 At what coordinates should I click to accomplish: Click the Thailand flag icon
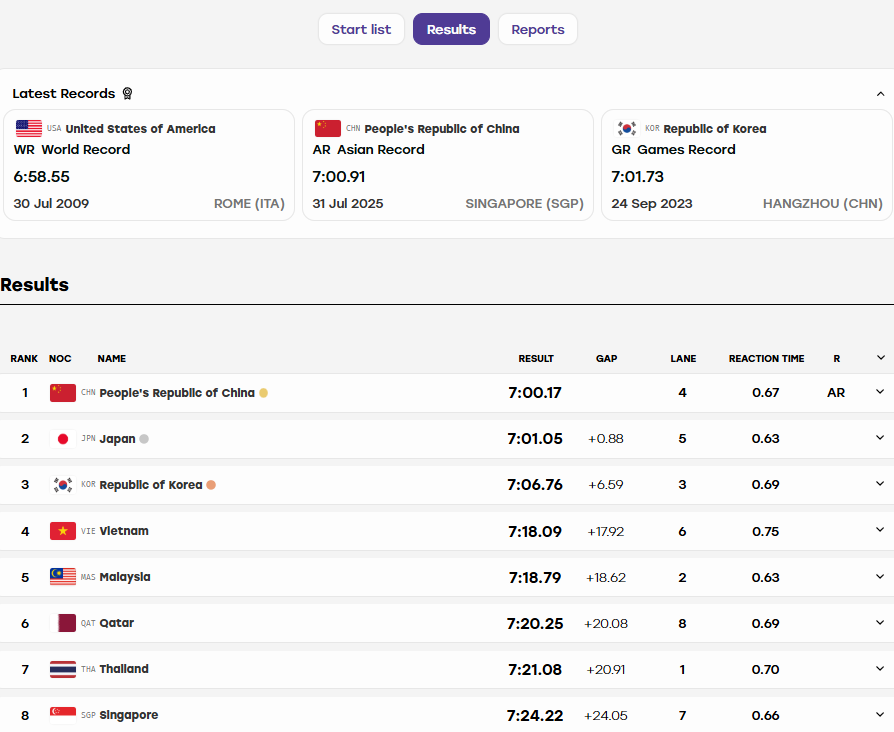pos(63,669)
